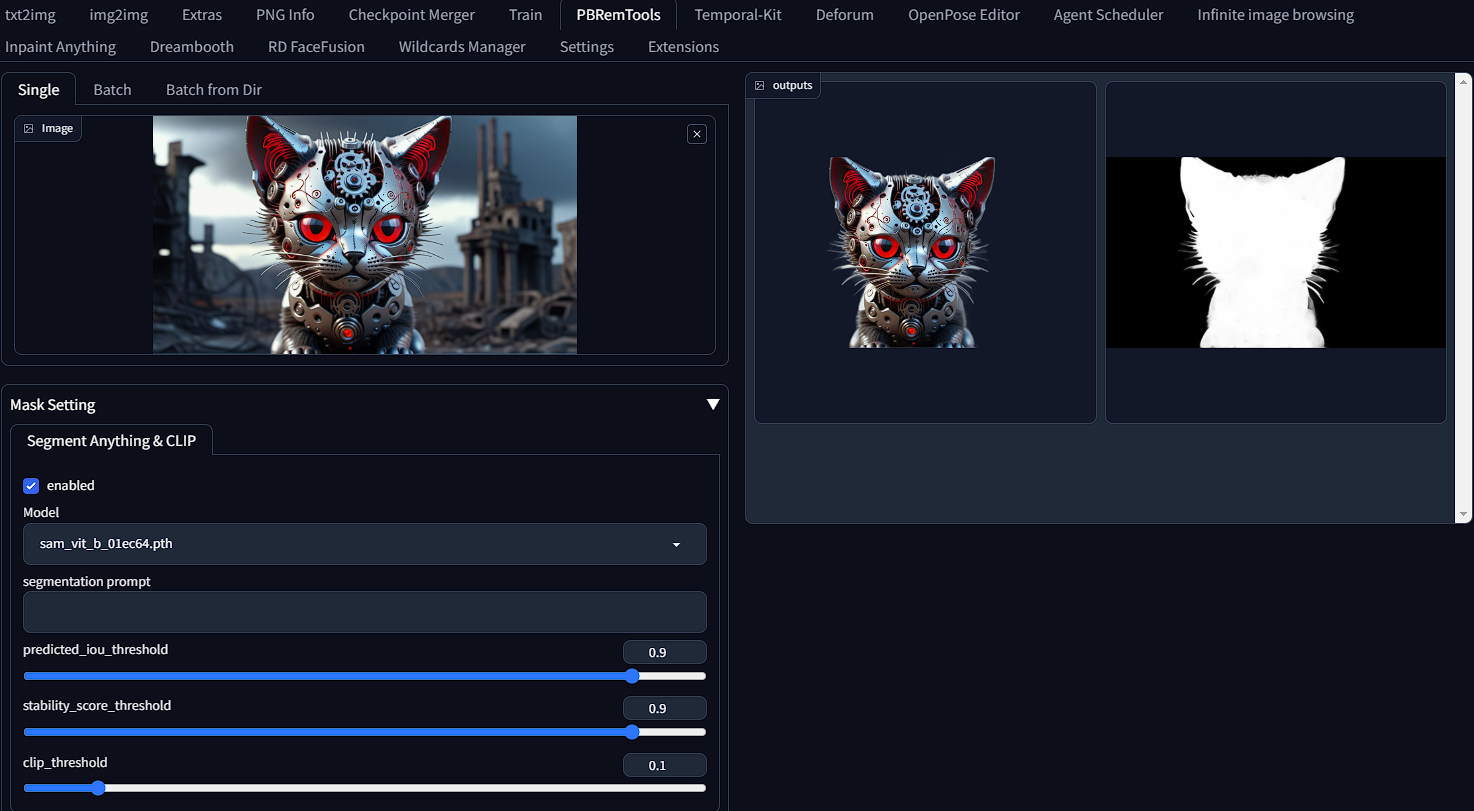
Task: Click the Image icon on the upload panel
Action: [47, 128]
